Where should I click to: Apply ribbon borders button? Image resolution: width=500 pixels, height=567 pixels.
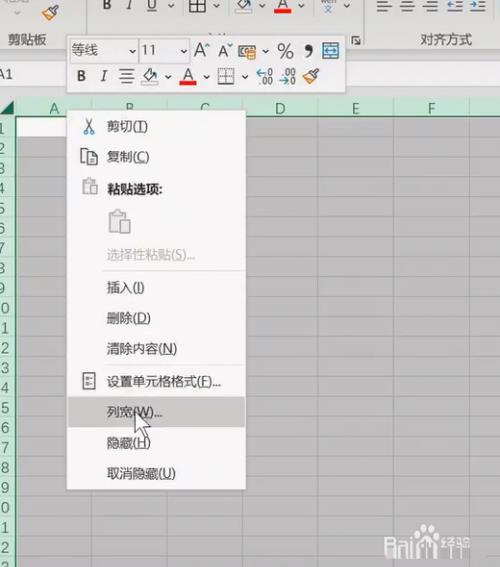(197, 6)
